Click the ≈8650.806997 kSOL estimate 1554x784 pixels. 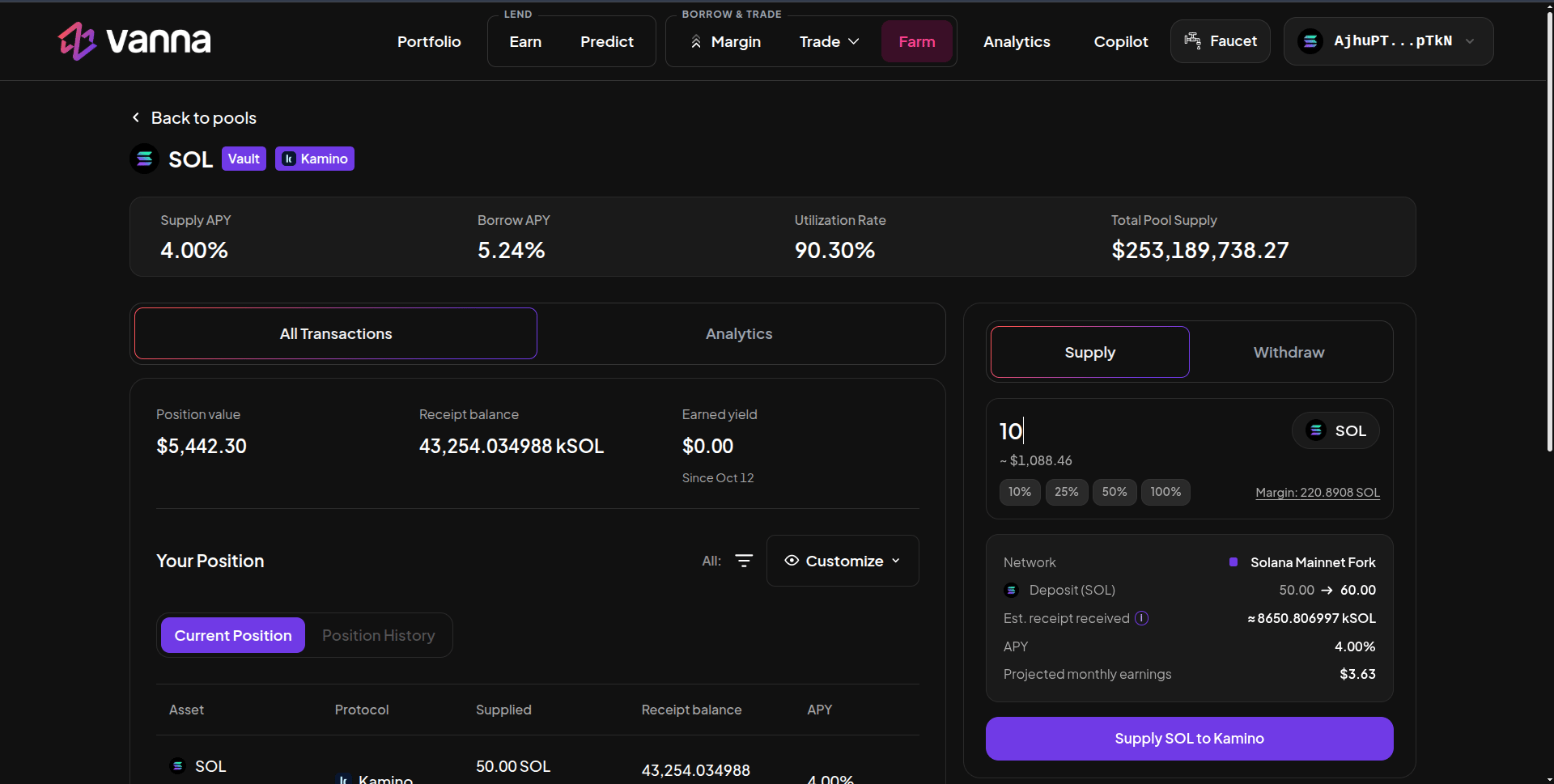pyautogui.click(x=1311, y=618)
